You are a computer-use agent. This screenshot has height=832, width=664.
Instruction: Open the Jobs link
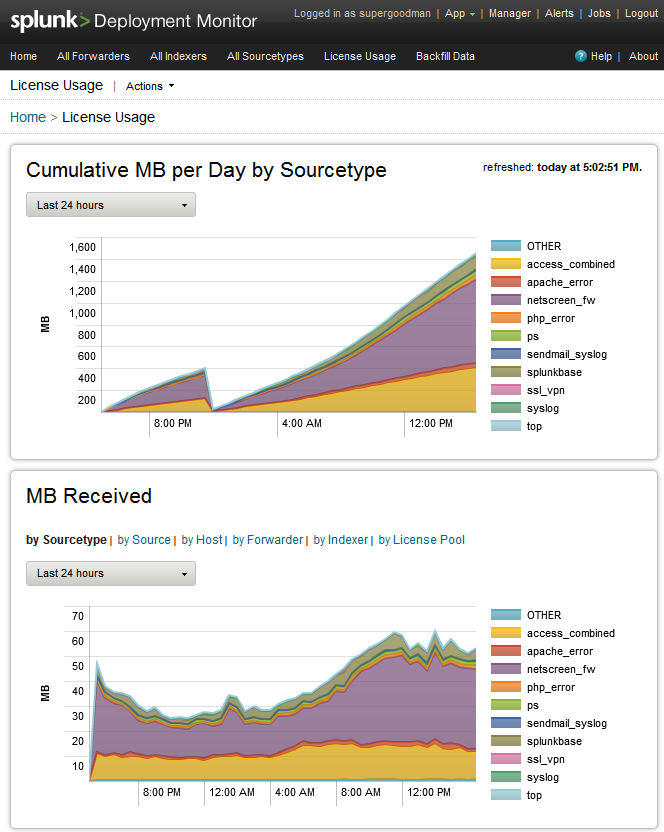(x=599, y=13)
